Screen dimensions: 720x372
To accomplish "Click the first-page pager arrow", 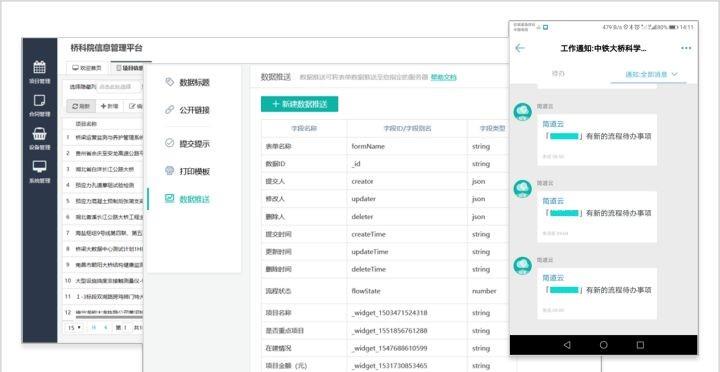I will tap(94, 328).
